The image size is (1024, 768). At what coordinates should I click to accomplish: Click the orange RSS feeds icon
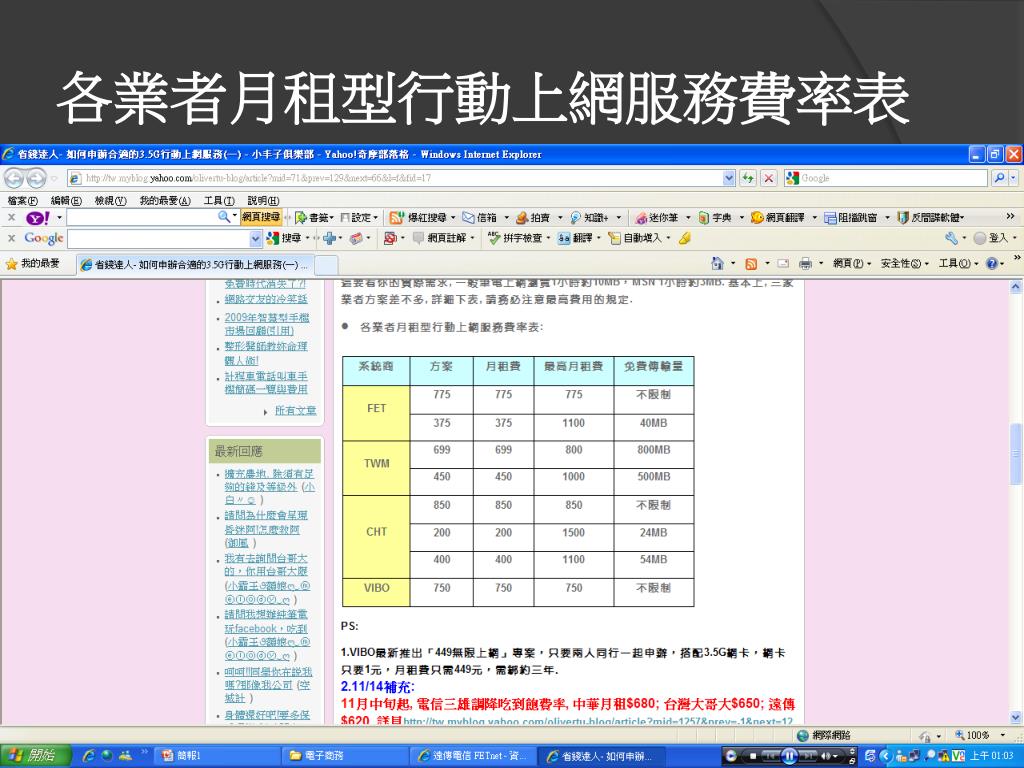pyautogui.click(x=751, y=263)
